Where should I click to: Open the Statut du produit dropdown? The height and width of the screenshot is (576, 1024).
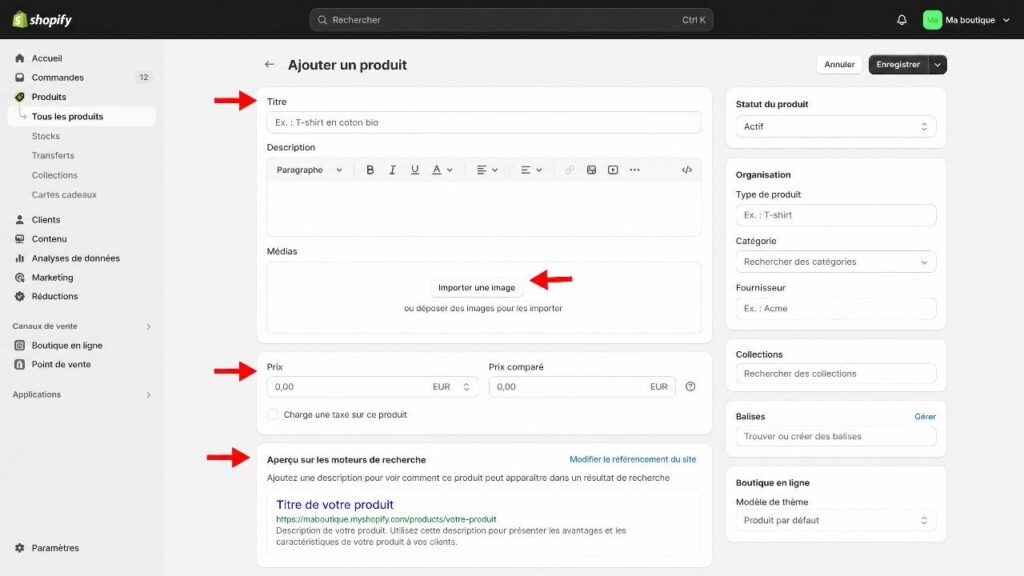pos(836,127)
